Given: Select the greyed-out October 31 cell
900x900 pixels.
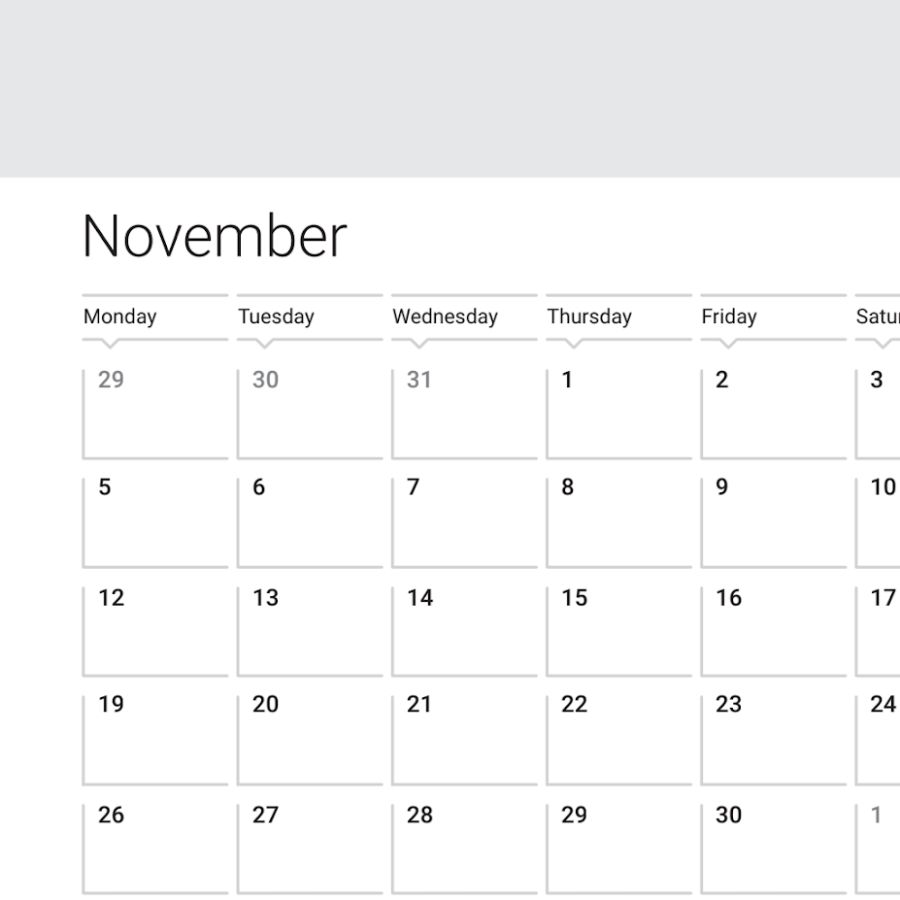Looking at the screenshot, I should 464,413.
